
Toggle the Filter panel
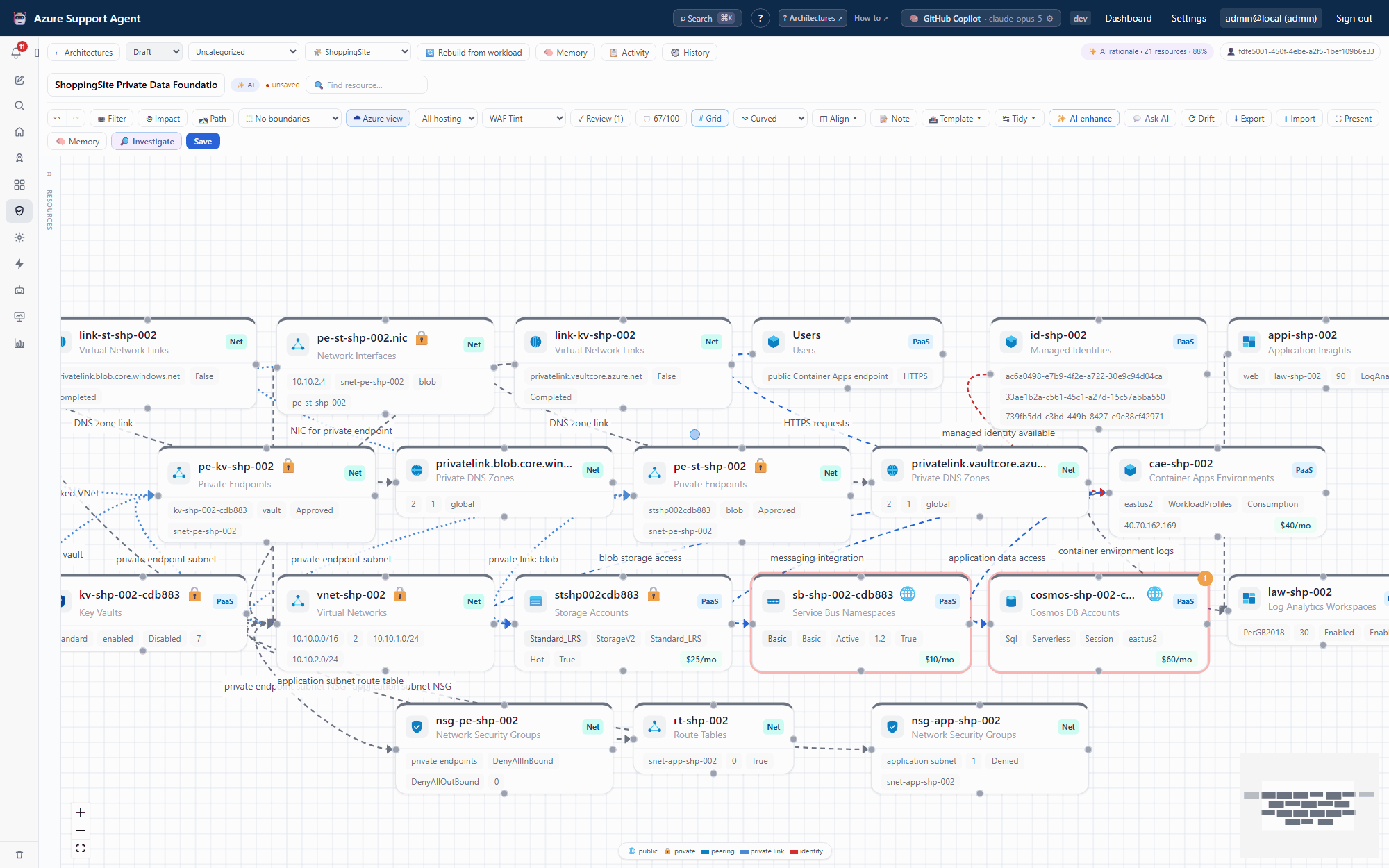[111, 119]
